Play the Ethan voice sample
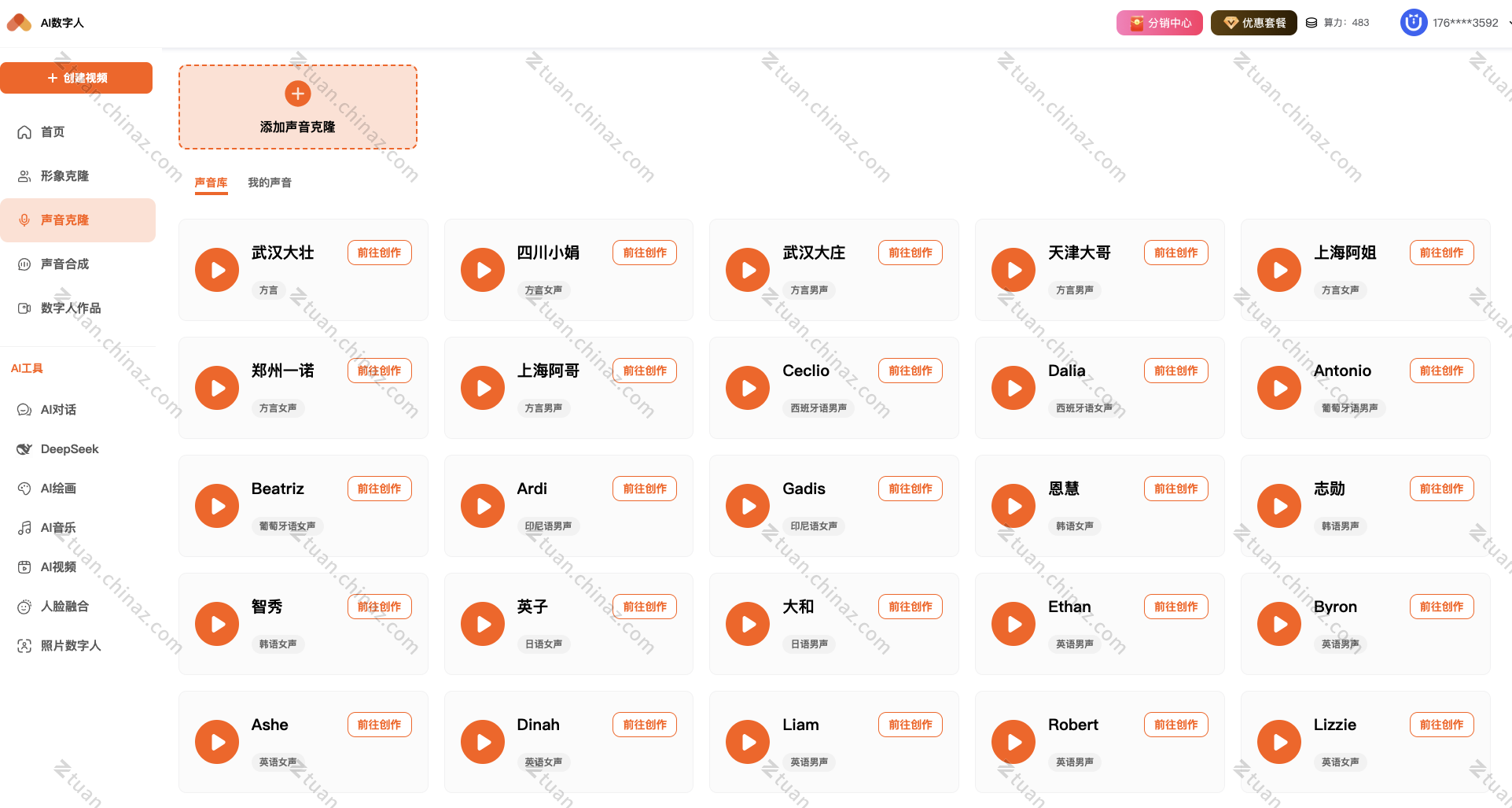1512x808 pixels. 1014,624
